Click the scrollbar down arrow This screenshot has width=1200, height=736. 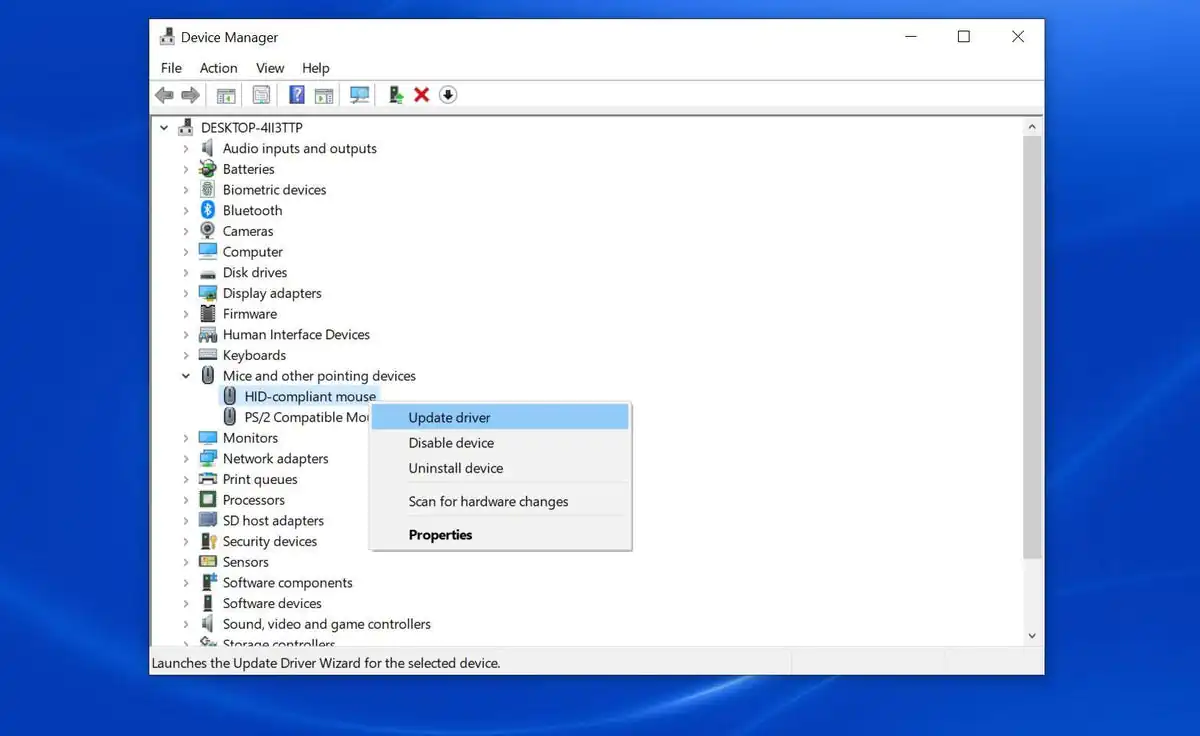click(x=1032, y=634)
